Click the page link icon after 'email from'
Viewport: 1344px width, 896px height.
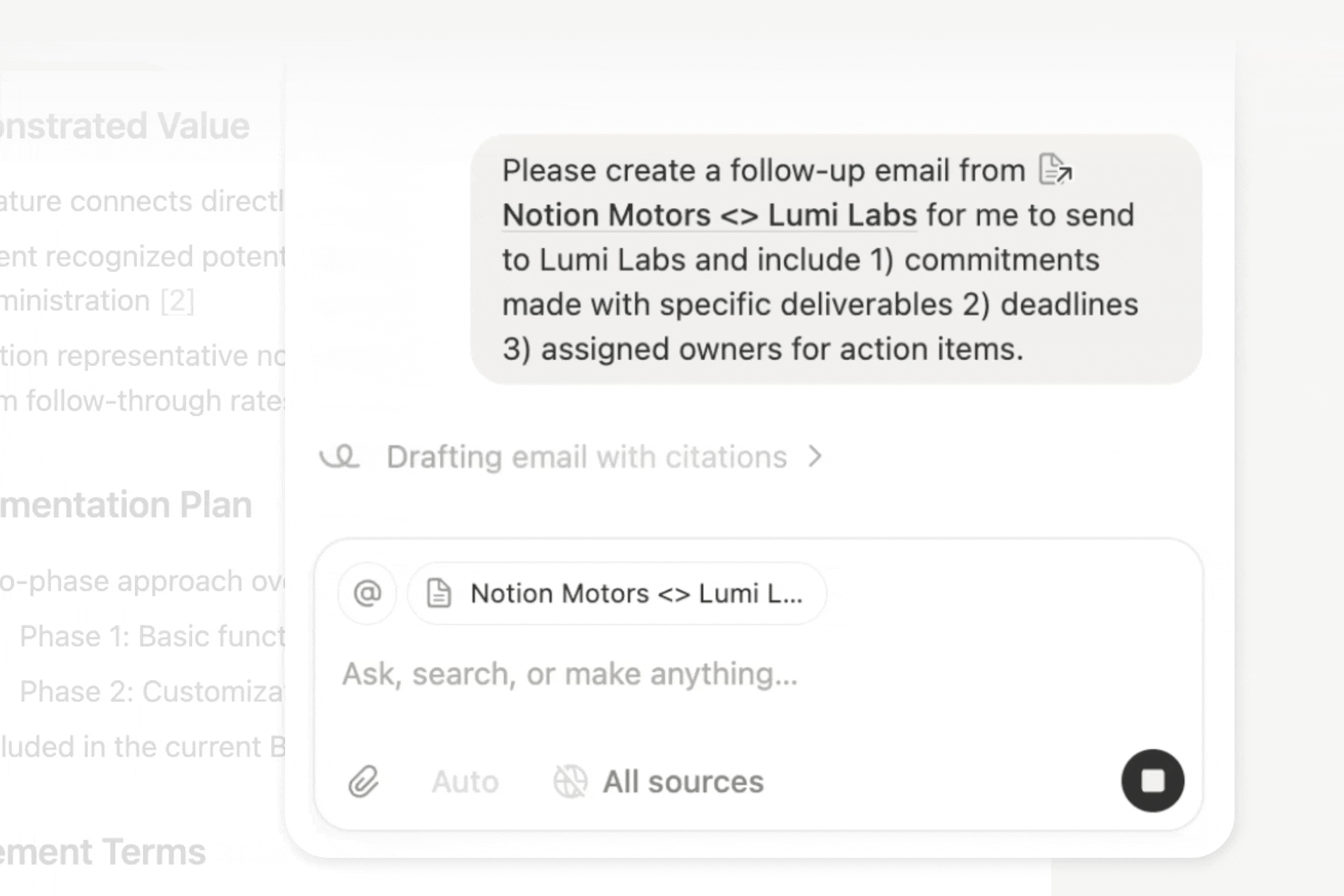[1056, 169]
